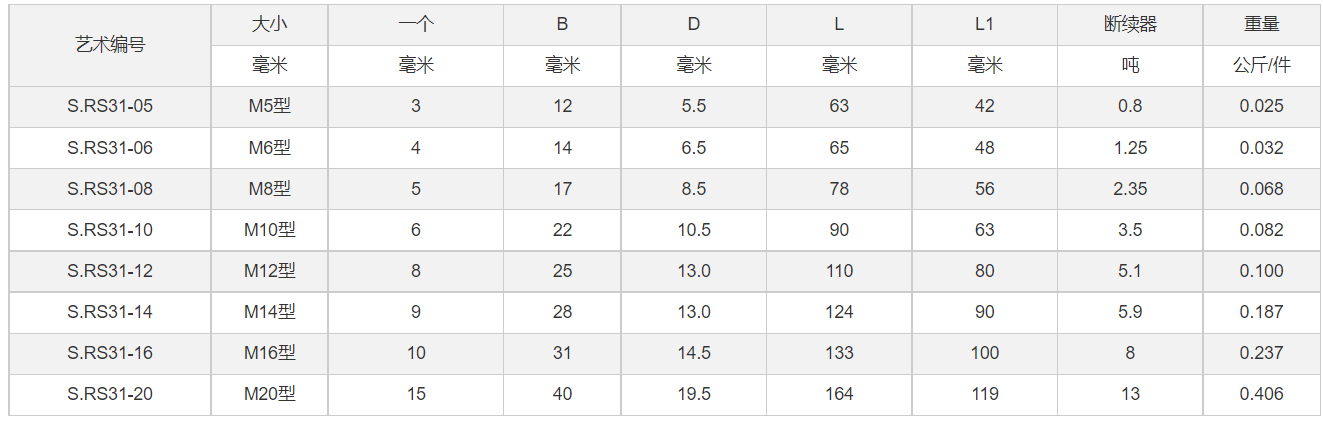Select the S.RS31-12 cell
This screenshot has width=1323, height=428.
tap(110, 271)
